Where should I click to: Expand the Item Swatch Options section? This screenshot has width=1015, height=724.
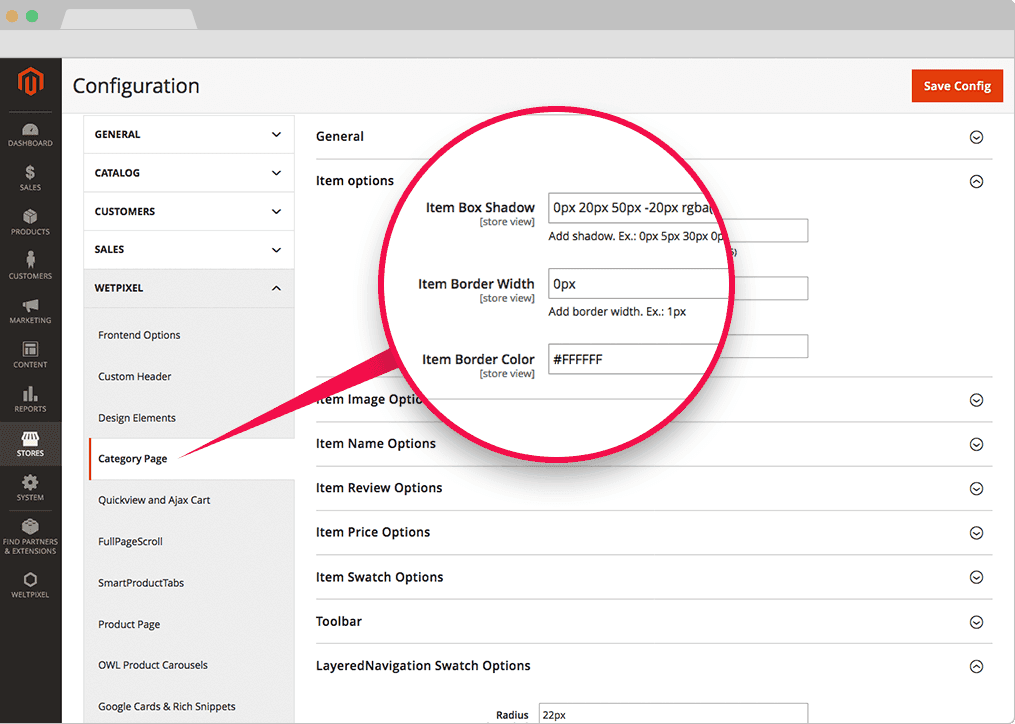[x=976, y=577]
